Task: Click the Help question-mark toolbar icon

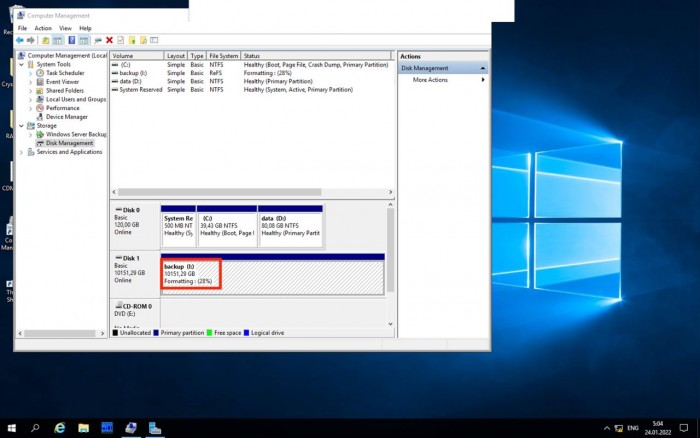Action: [71, 40]
